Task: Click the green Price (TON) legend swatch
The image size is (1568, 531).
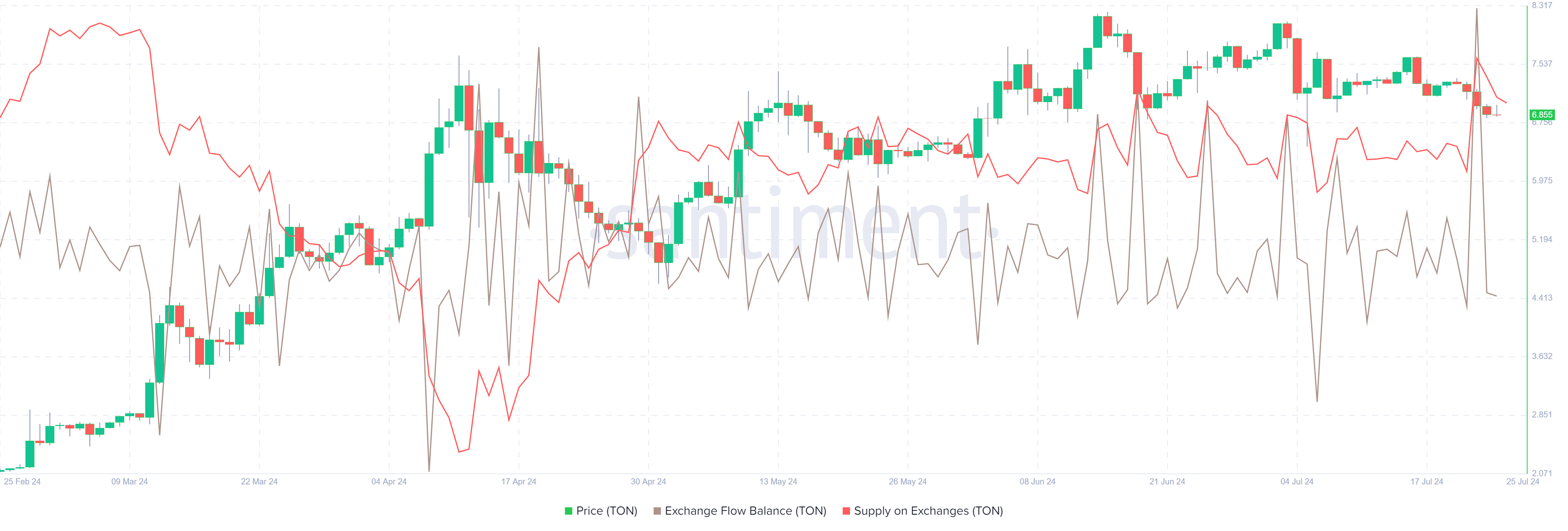Action: 568,511
